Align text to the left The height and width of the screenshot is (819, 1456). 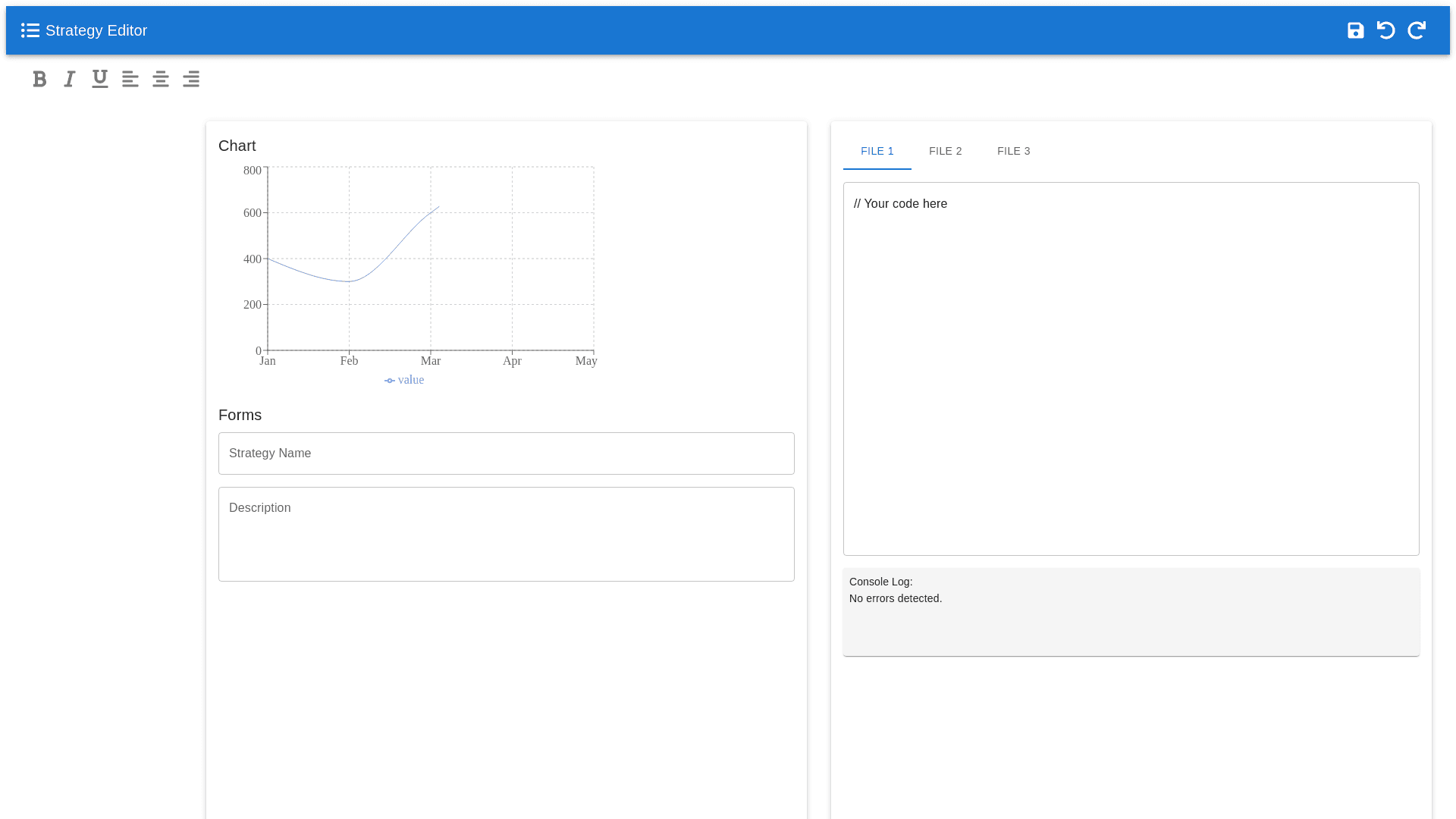130,79
